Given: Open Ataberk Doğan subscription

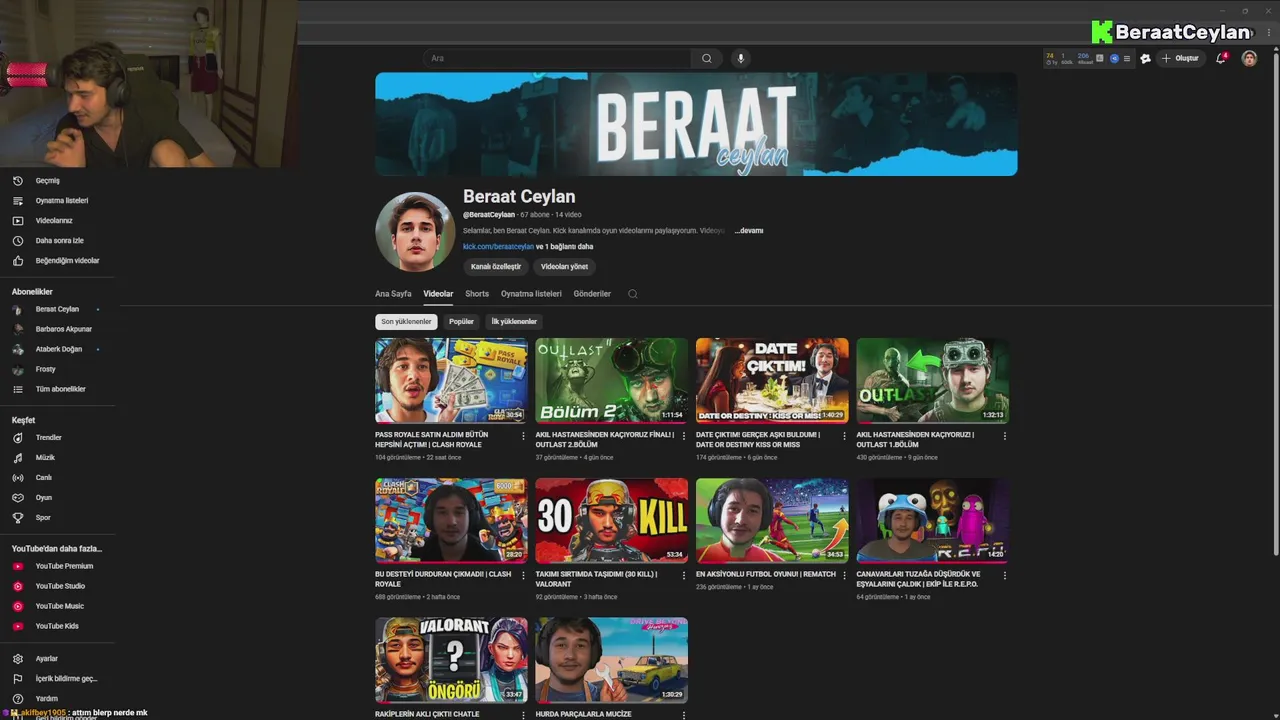Looking at the screenshot, I should tap(55, 349).
